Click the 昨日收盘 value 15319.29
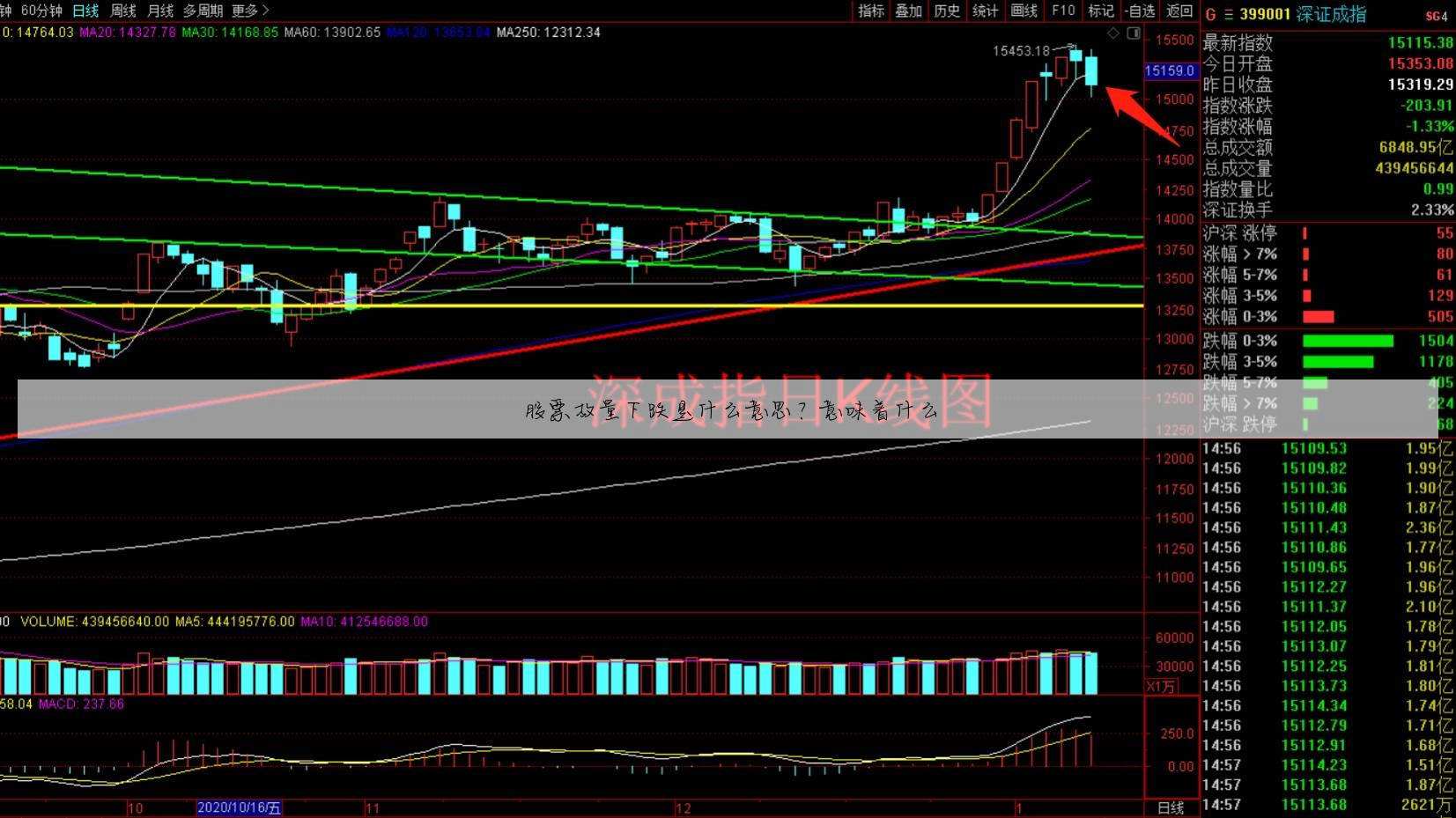The height and width of the screenshot is (818, 1456). 1420,85
